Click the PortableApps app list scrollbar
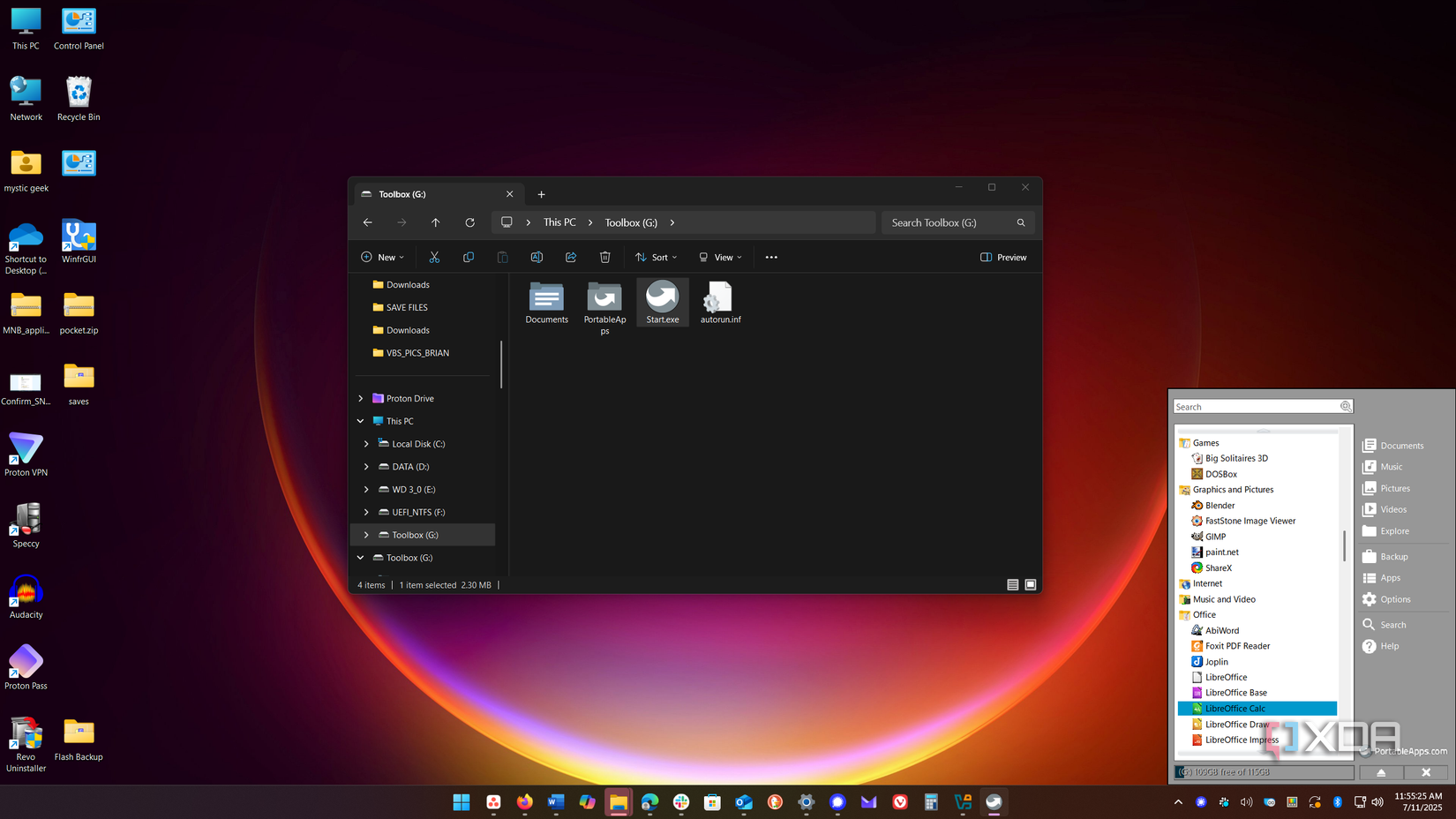 1345,545
